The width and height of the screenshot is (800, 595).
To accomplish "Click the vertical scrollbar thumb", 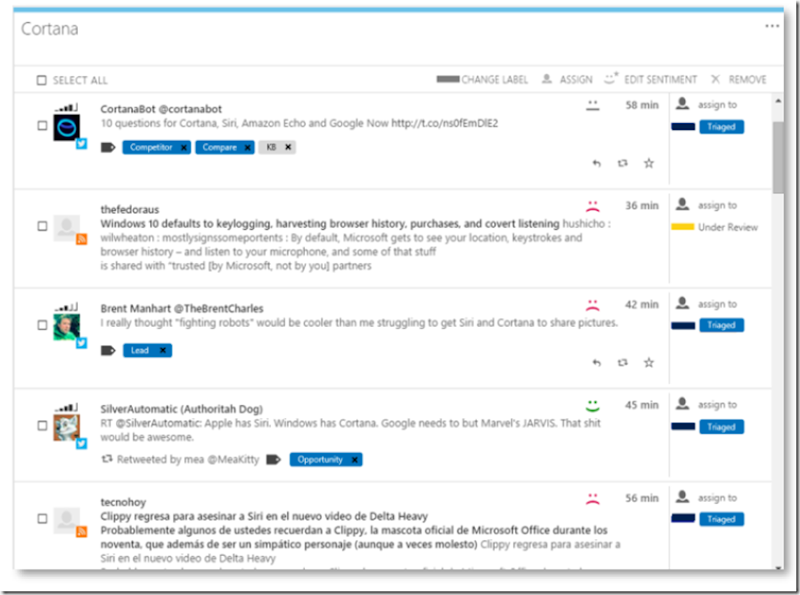I will point(778,157).
